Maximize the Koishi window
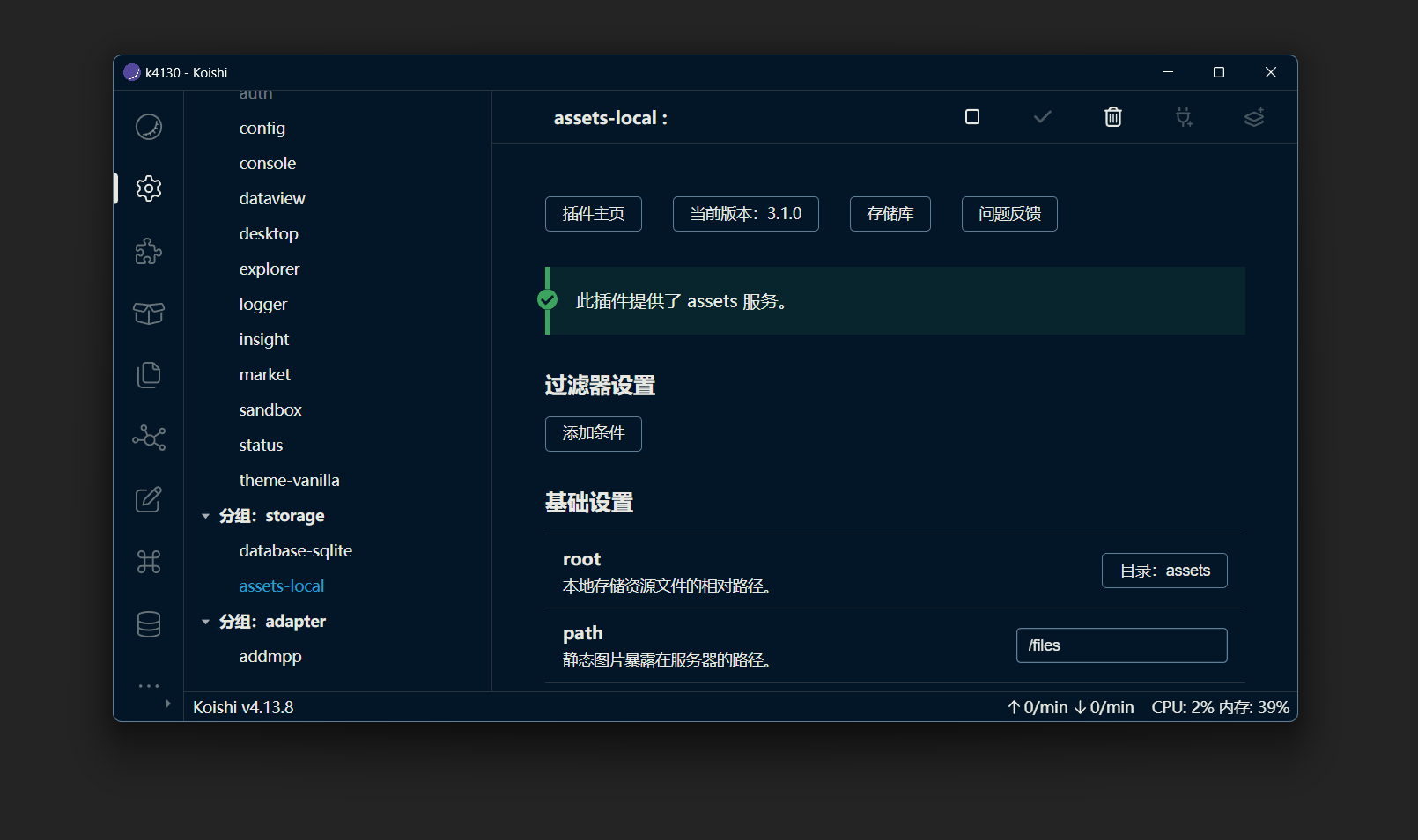 [x=1219, y=72]
